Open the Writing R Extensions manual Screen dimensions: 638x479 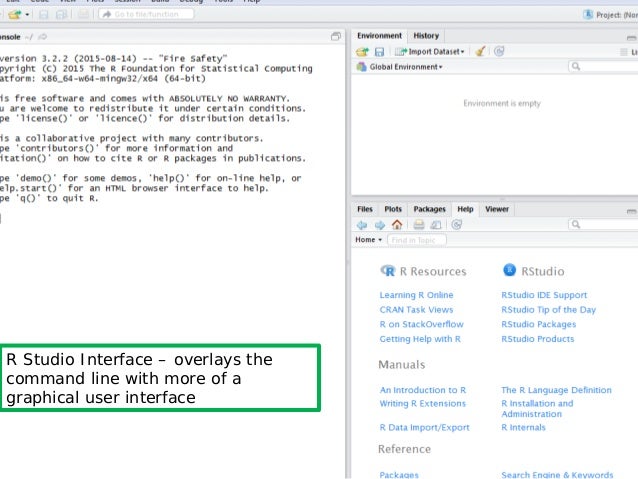point(422,403)
